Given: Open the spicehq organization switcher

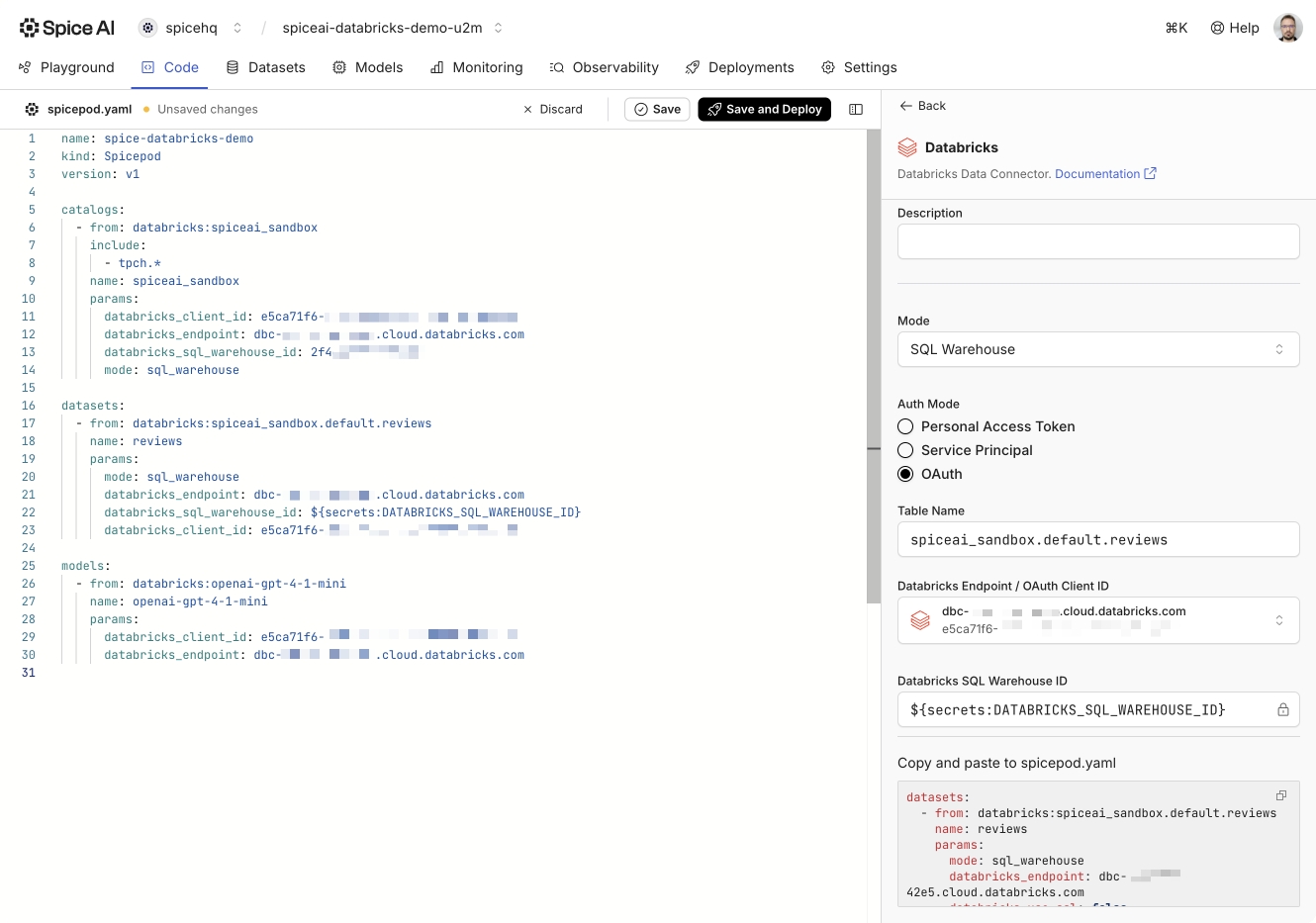Looking at the screenshot, I should point(191,28).
